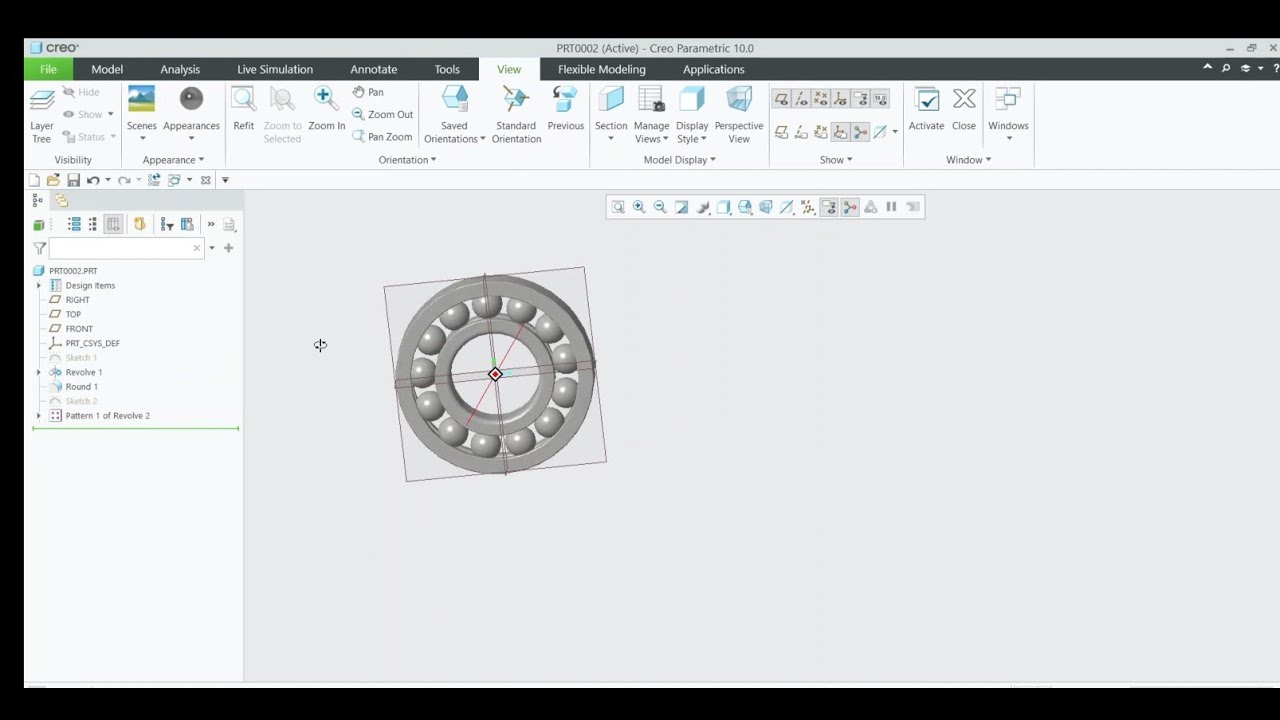
Task: Click Repaint in the in-graphics toolbar
Action: (681, 207)
